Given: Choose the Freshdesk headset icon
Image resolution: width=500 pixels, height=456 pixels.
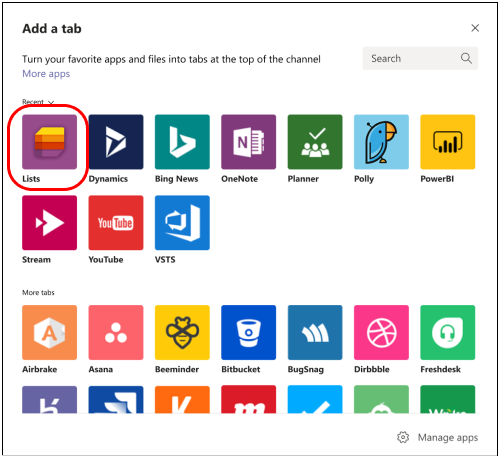Looking at the screenshot, I should [x=447, y=332].
